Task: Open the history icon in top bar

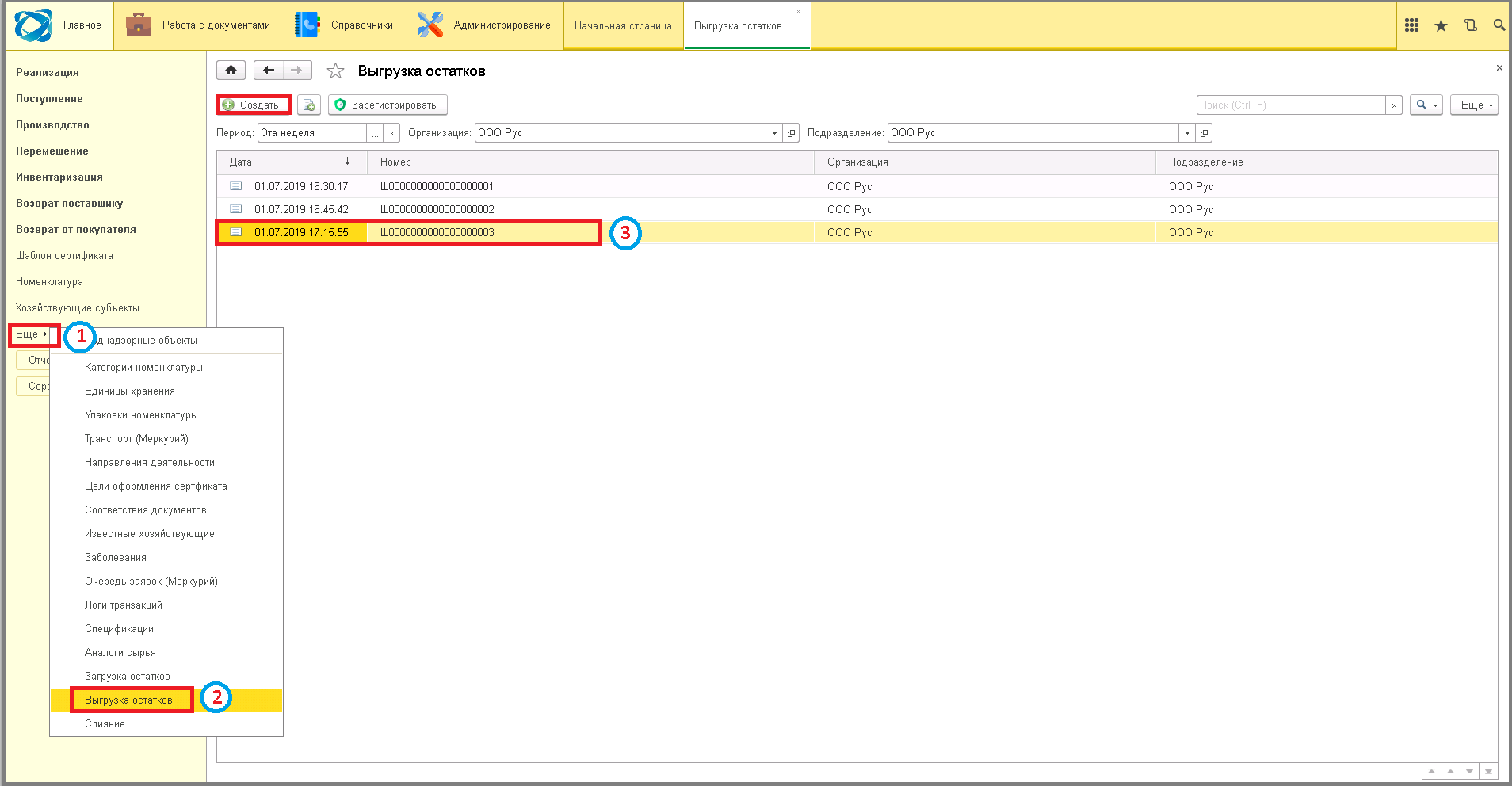Action: 1470,25
